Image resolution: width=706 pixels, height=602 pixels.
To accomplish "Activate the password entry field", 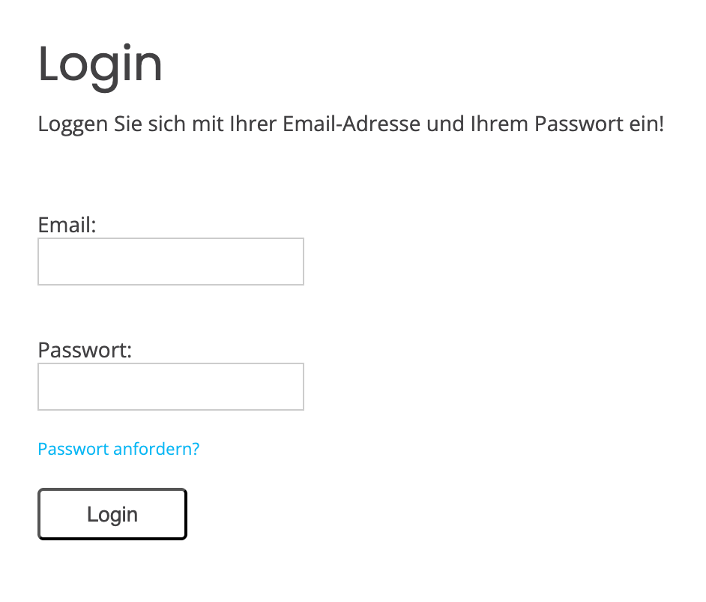I will 170,386.
